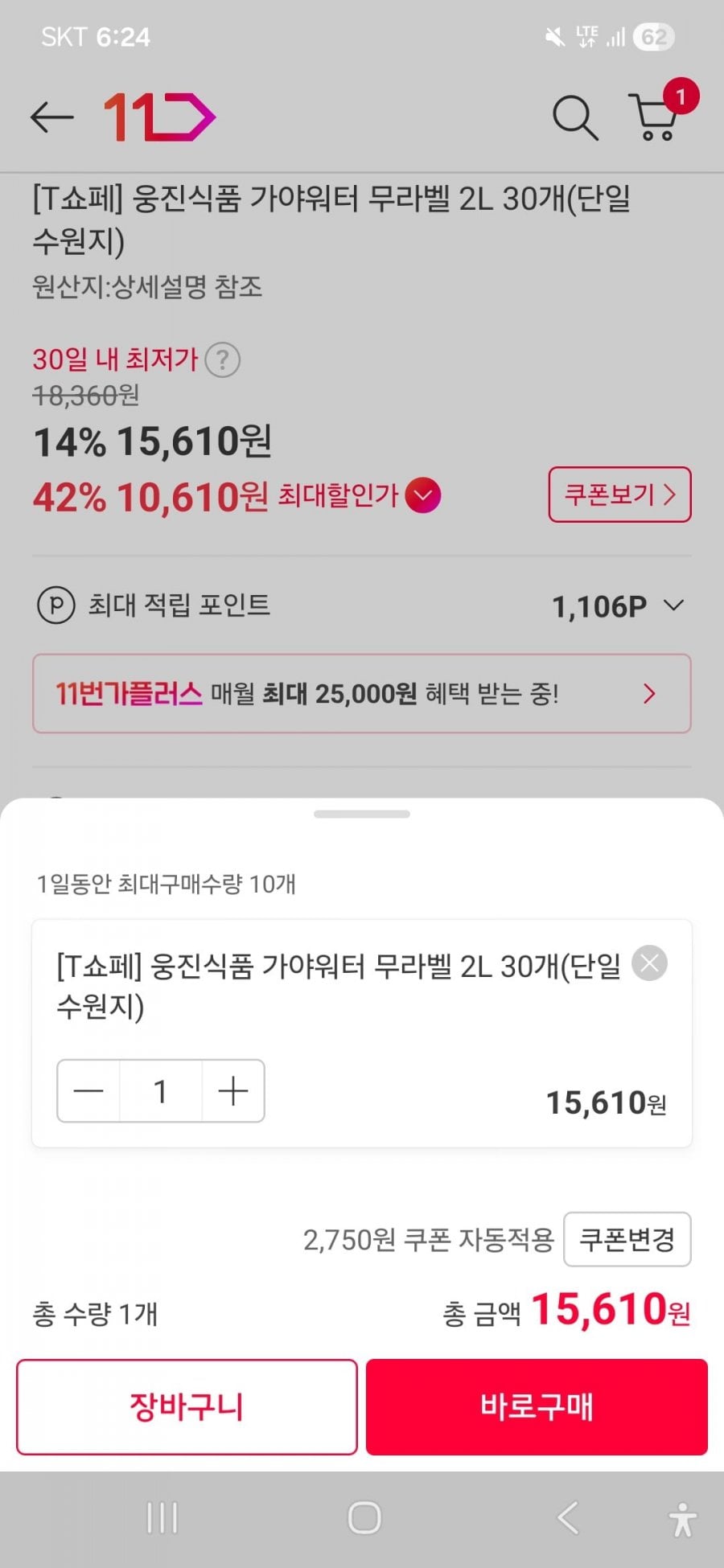
Task: Tap the back arrow icon
Action: click(x=52, y=117)
